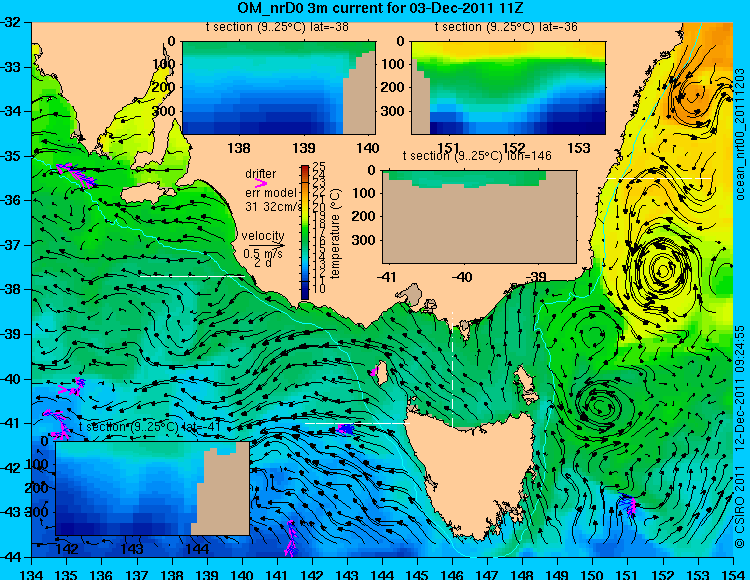Click the 'velocity' legend label
The width and height of the screenshot is (750, 580).
[263, 236]
